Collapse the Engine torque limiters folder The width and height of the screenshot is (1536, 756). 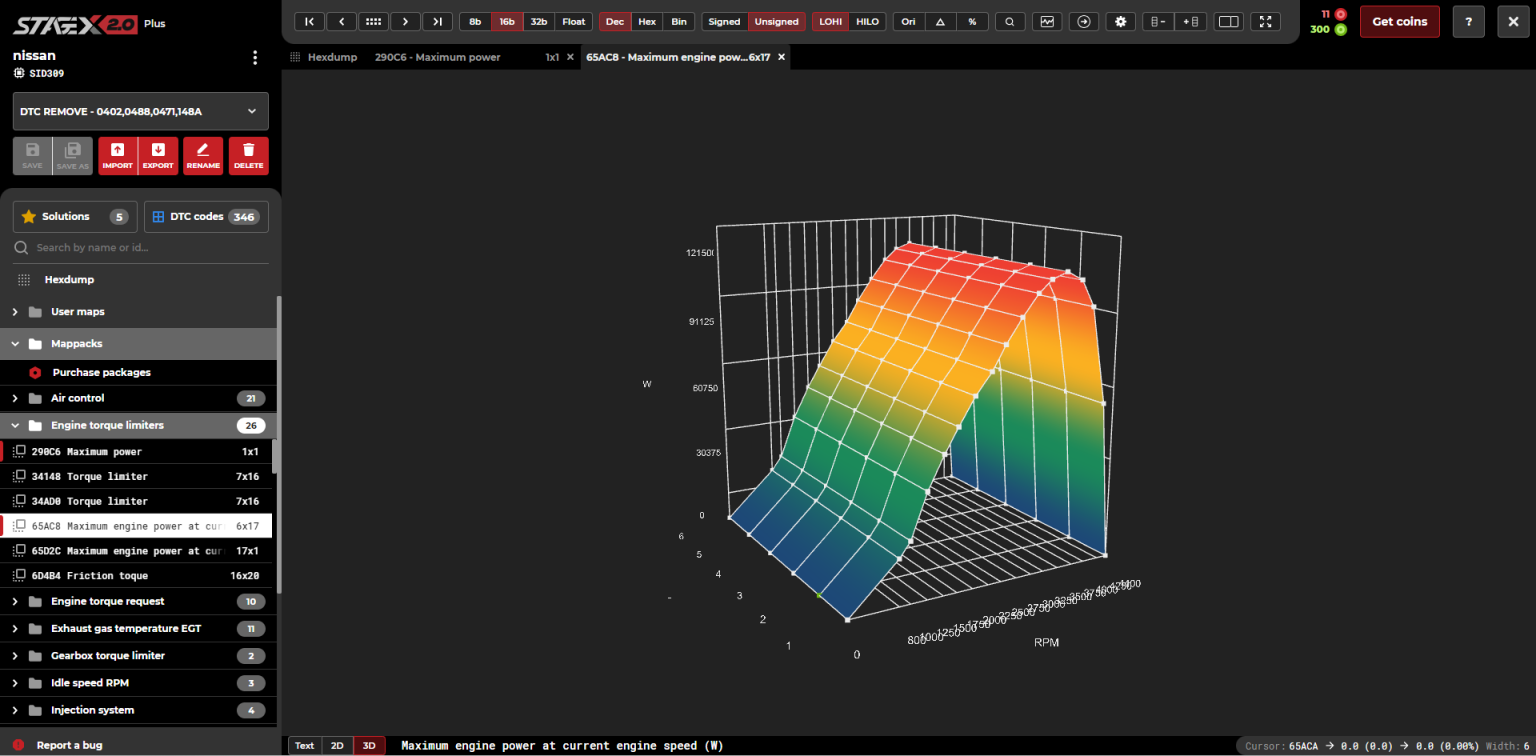click(x=107, y=425)
